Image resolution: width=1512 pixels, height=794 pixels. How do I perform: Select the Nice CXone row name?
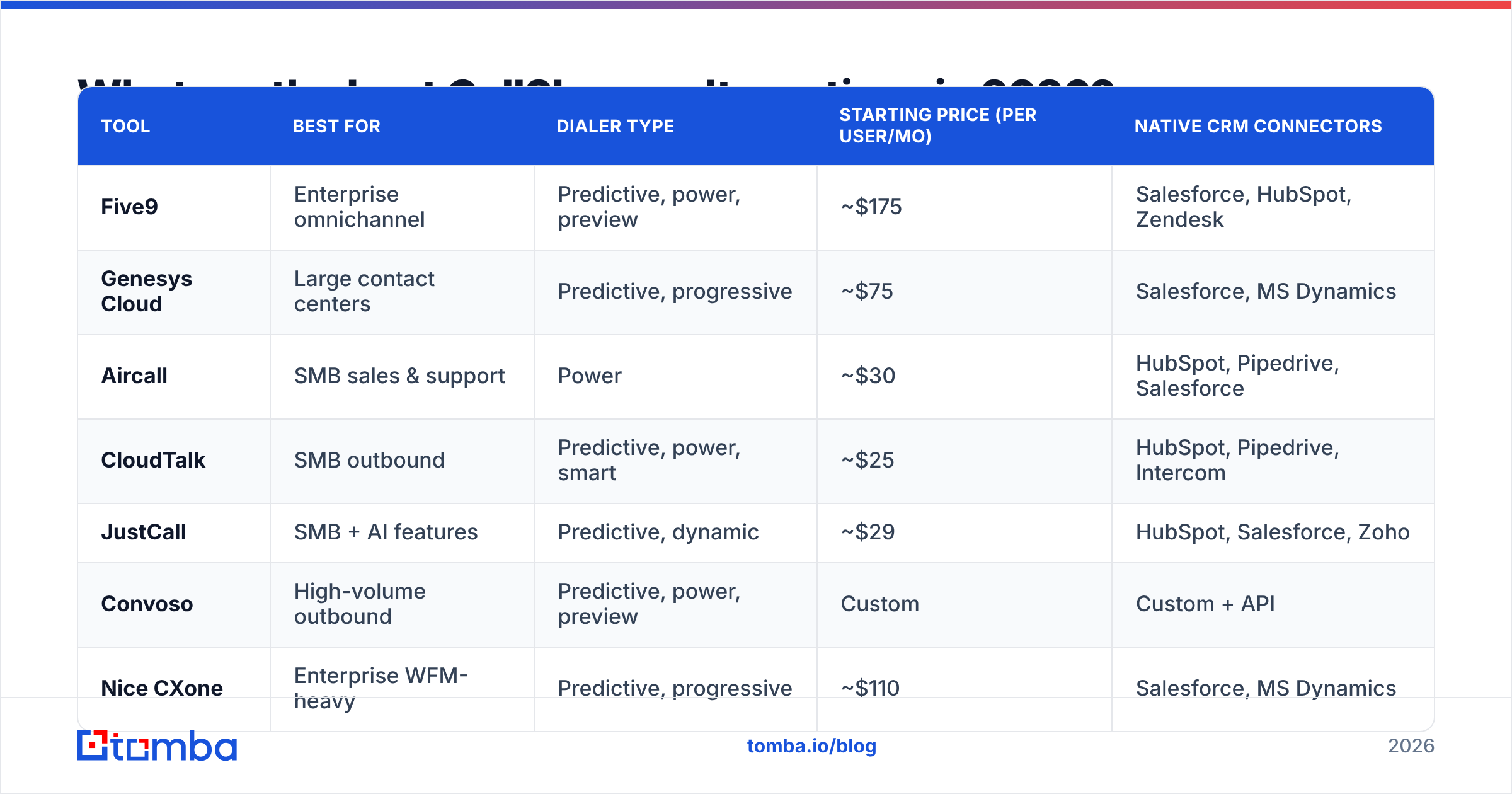pos(162,688)
